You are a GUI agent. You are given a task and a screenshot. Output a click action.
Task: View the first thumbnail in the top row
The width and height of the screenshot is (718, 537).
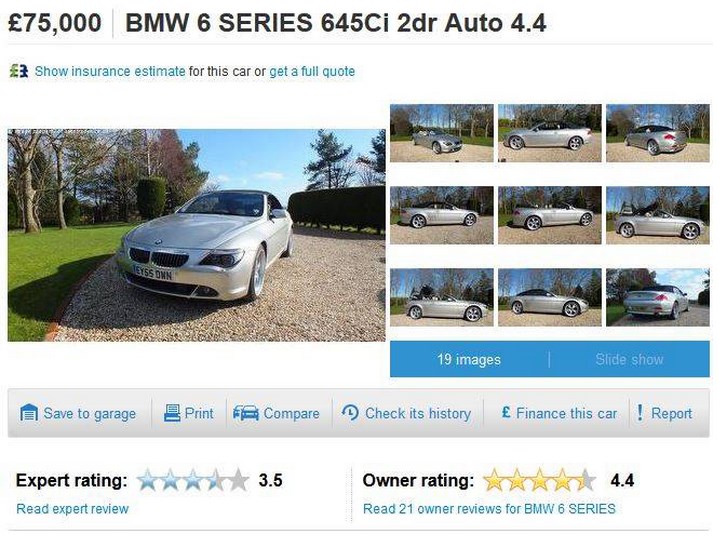click(x=442, y=133)
